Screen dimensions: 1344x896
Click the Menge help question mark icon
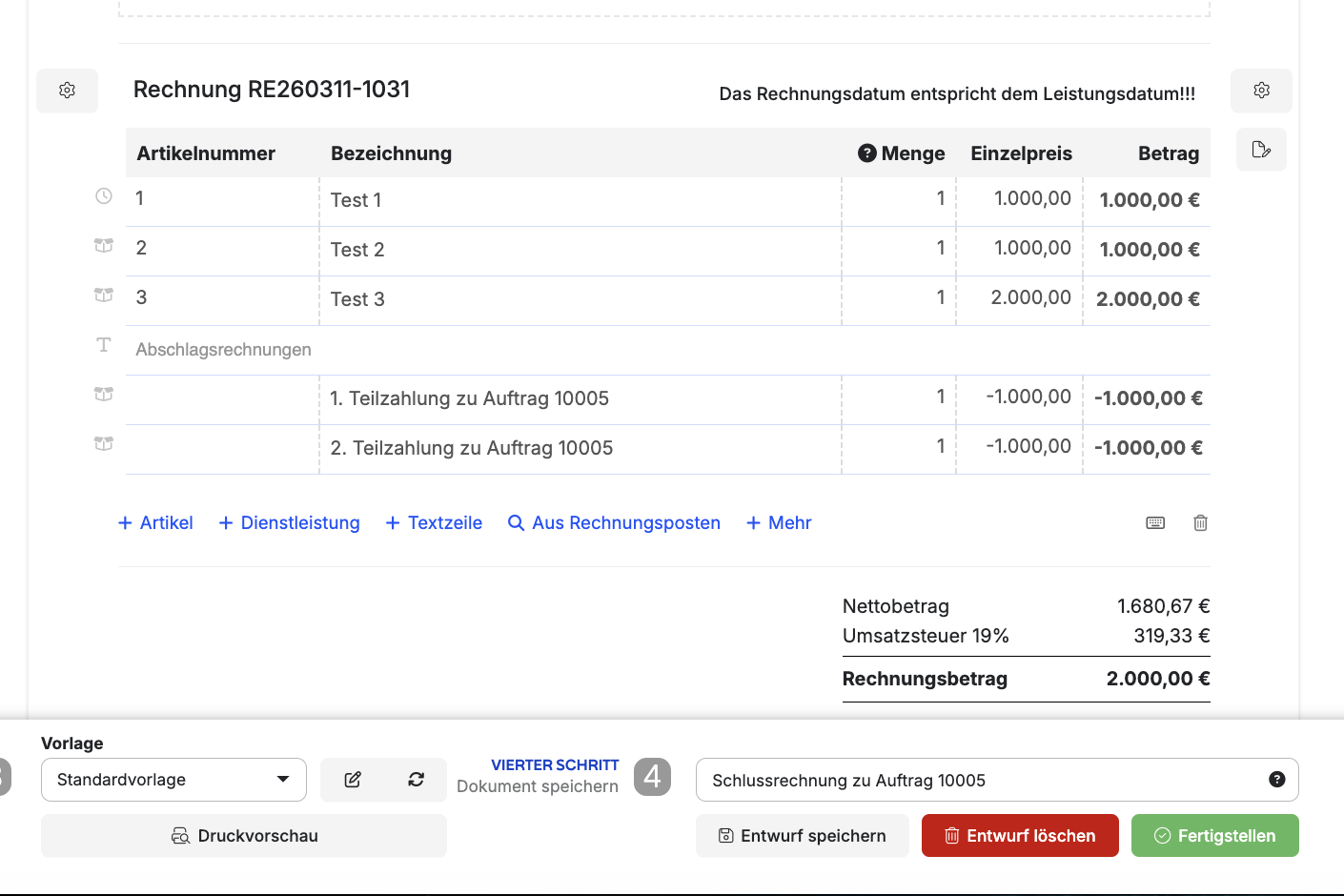(866, 153)
